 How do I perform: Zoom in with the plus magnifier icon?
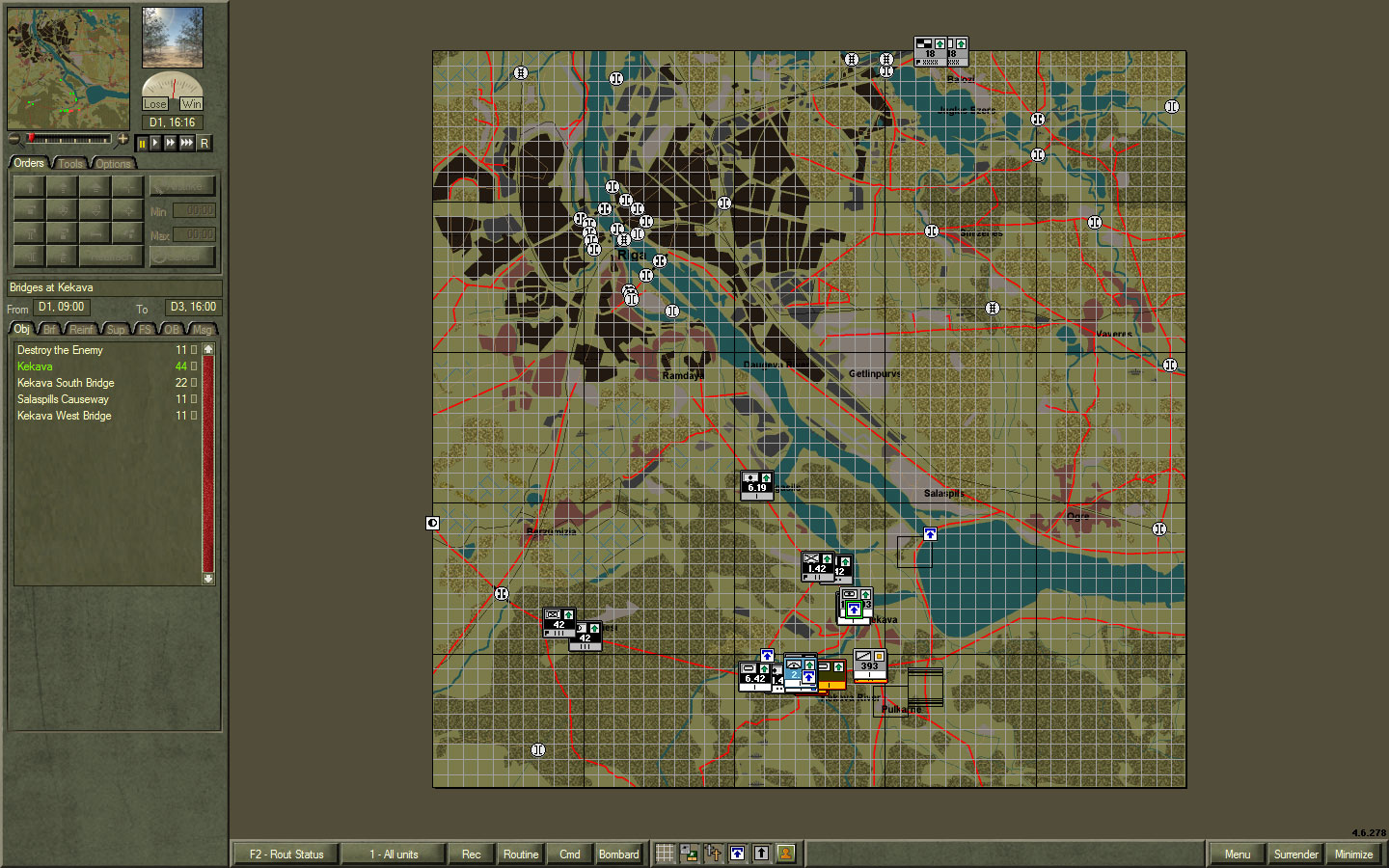(x=123, y=139)
